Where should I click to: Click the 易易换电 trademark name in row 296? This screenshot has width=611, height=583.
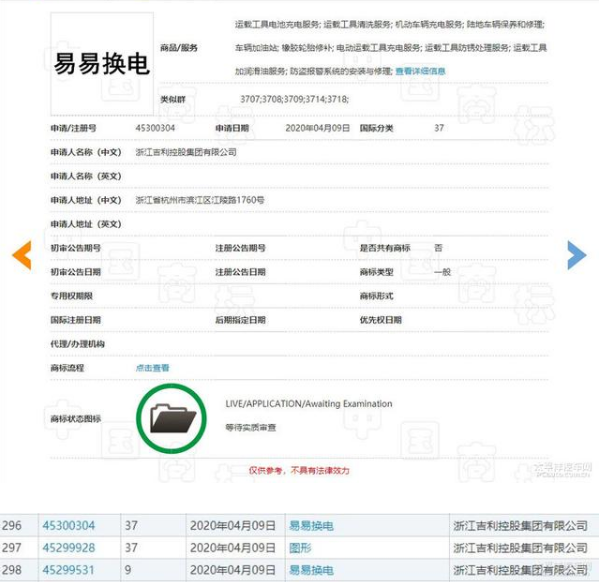click(310, 525)
